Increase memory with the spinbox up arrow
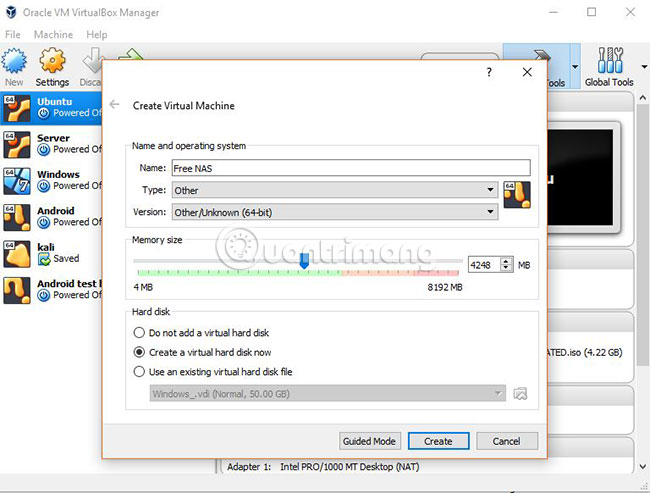Image resolution: width=650 pixels, height=493 pixels. pos(506,261)
